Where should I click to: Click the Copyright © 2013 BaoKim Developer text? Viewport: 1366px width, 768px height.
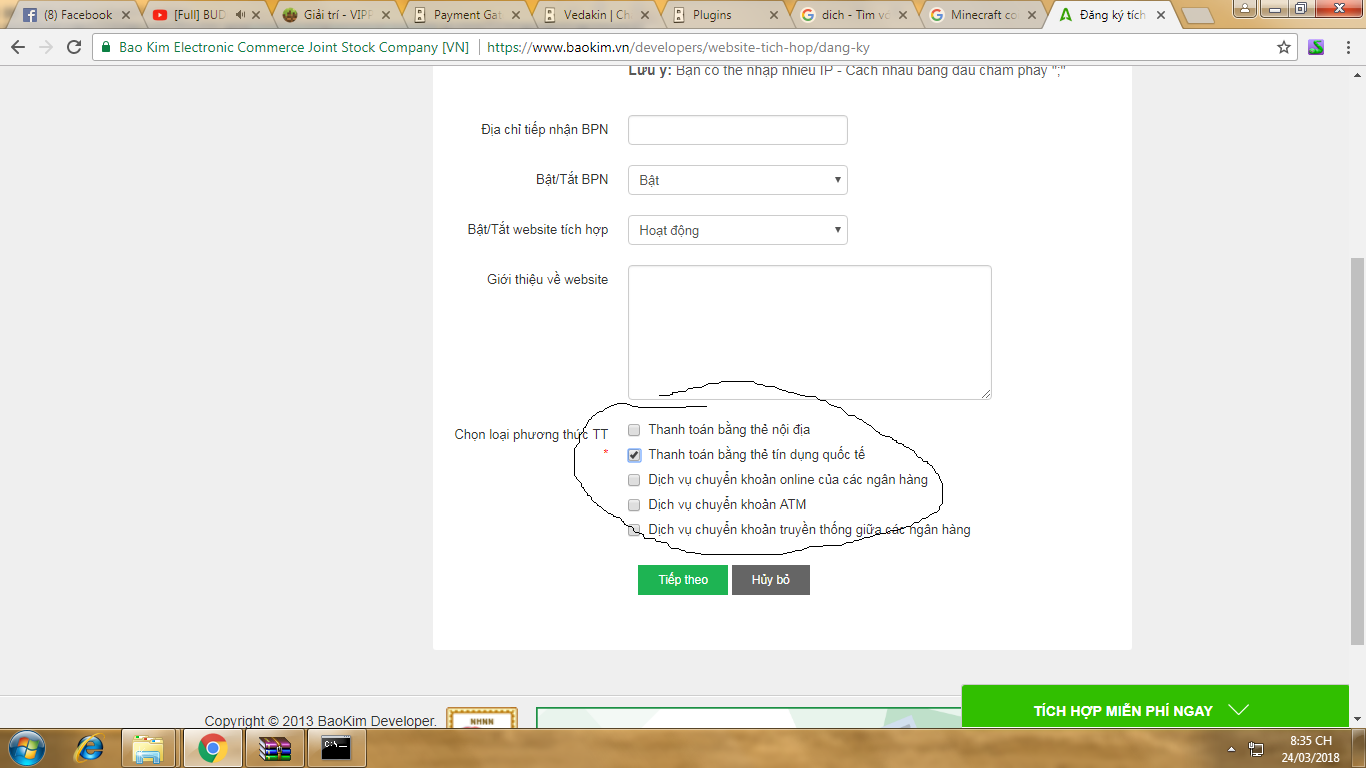321,721
